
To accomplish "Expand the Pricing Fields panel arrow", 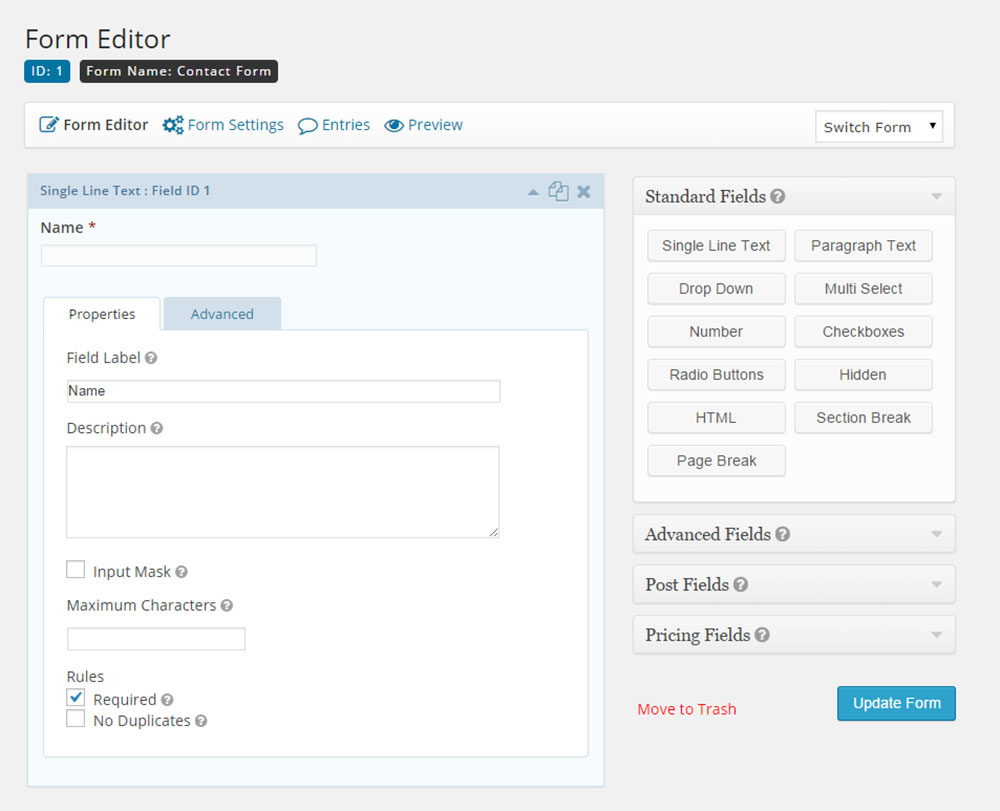I will tap(936, 635).
